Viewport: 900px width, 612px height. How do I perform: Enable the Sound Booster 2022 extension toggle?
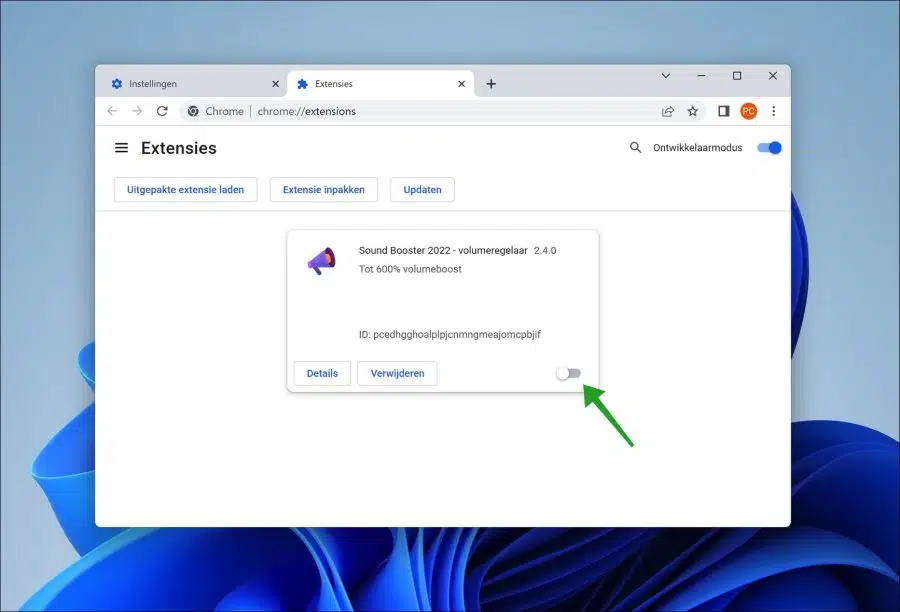pos(568,373)
